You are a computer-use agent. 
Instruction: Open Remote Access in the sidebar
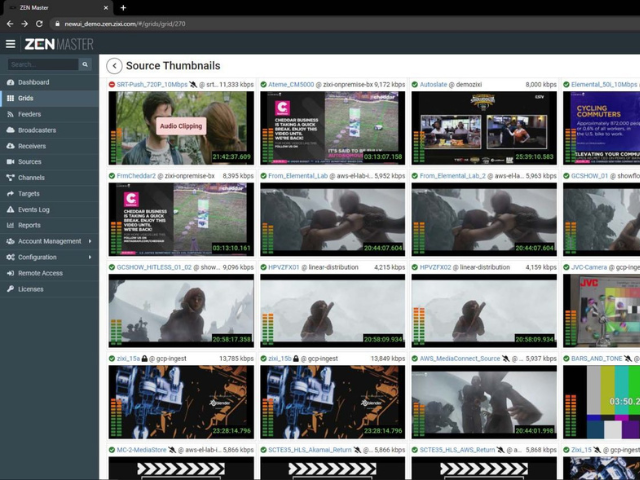[x=49, y=273]
